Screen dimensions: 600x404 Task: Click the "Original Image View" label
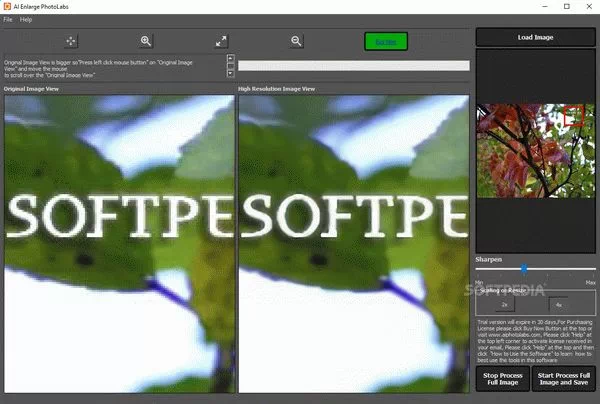click(31, 89)
